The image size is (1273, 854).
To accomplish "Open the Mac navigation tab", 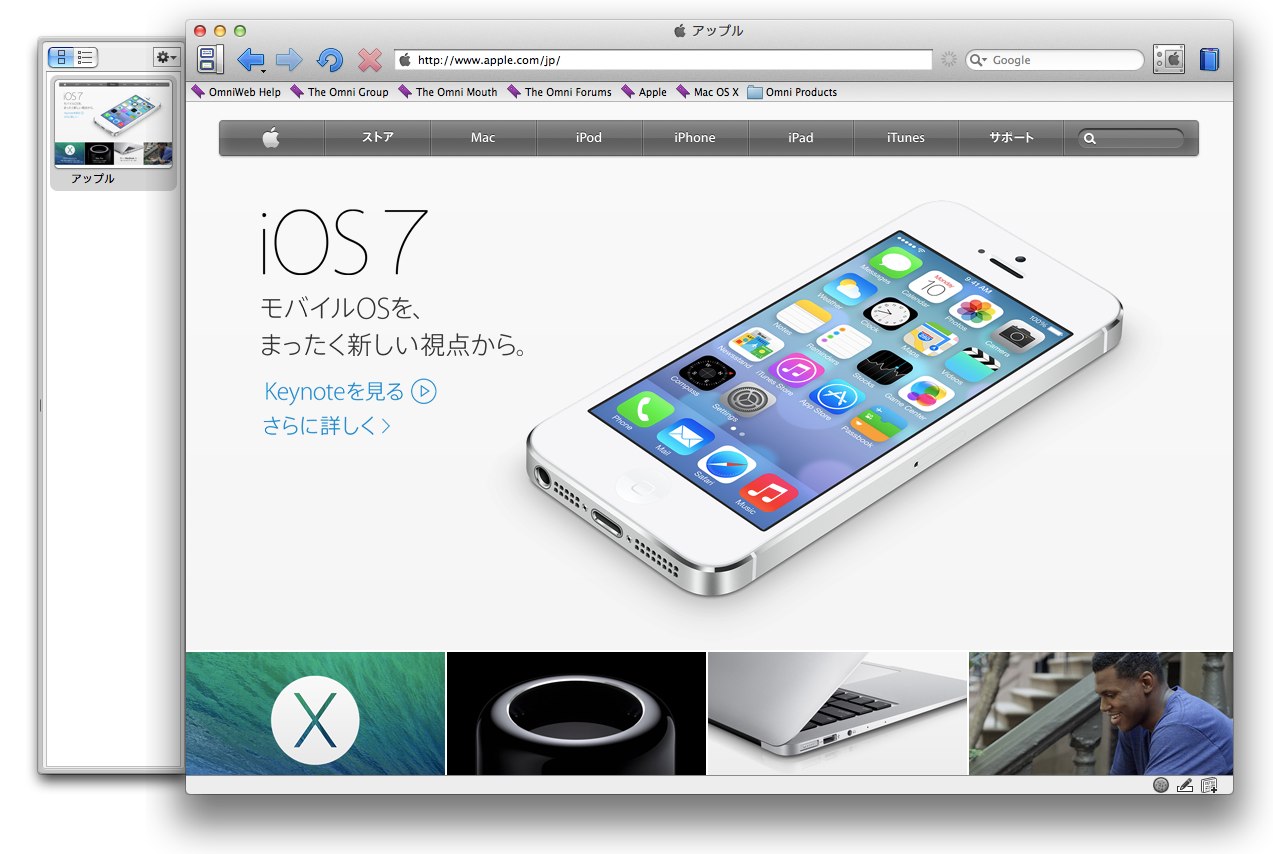I will 483,138.
